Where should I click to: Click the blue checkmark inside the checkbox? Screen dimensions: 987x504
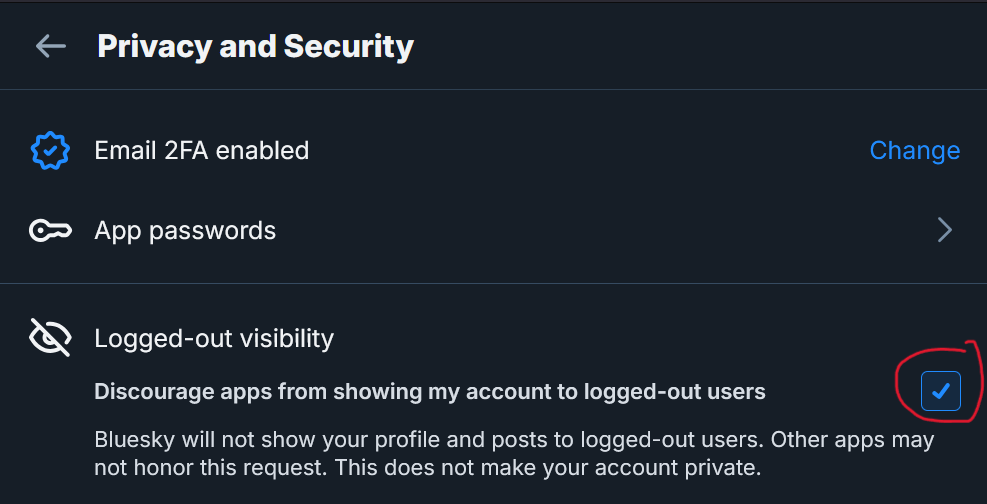pyautogui.click(x=940, y=392)
